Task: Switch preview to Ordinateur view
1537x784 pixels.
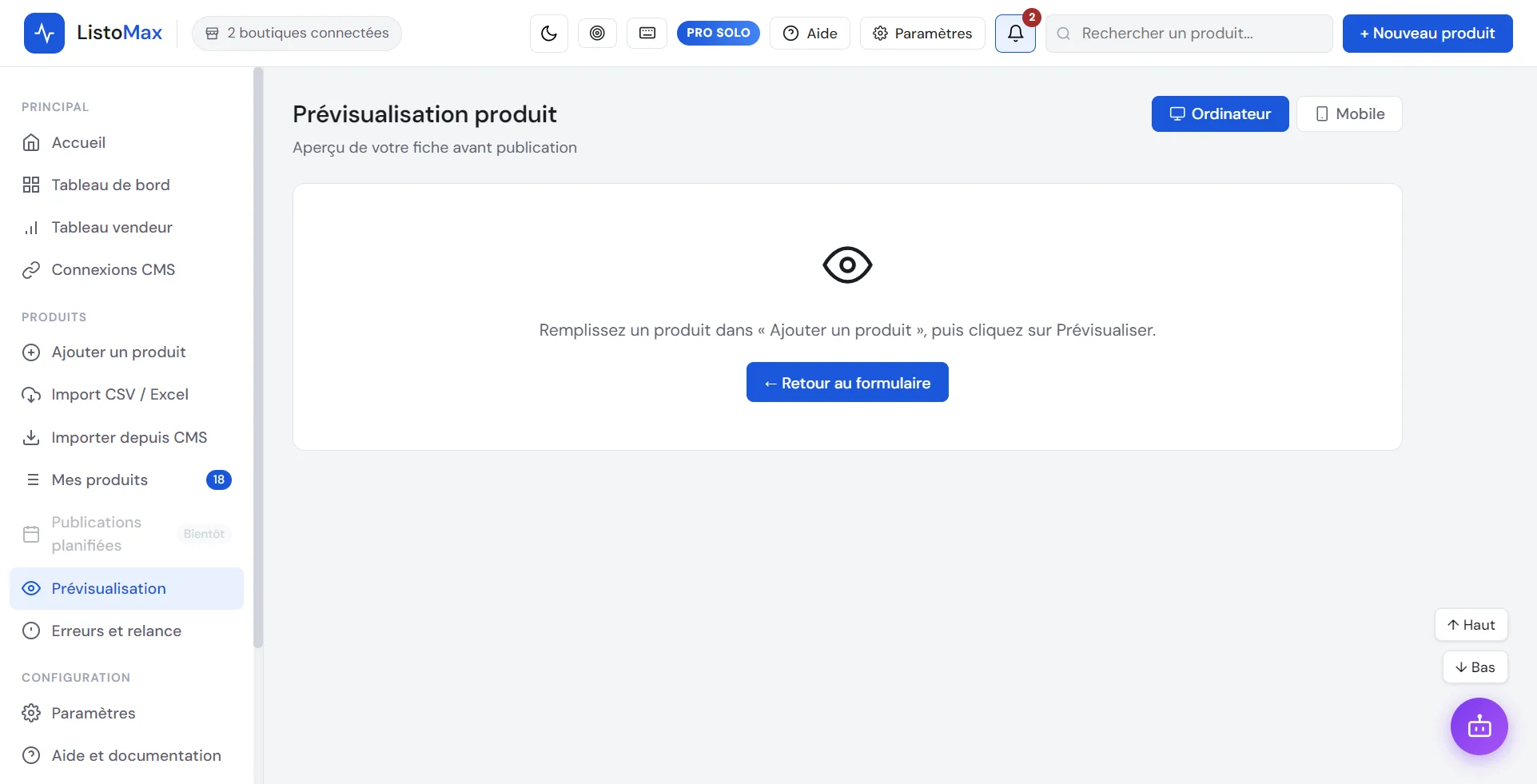Action: (x=1220, y=113)
